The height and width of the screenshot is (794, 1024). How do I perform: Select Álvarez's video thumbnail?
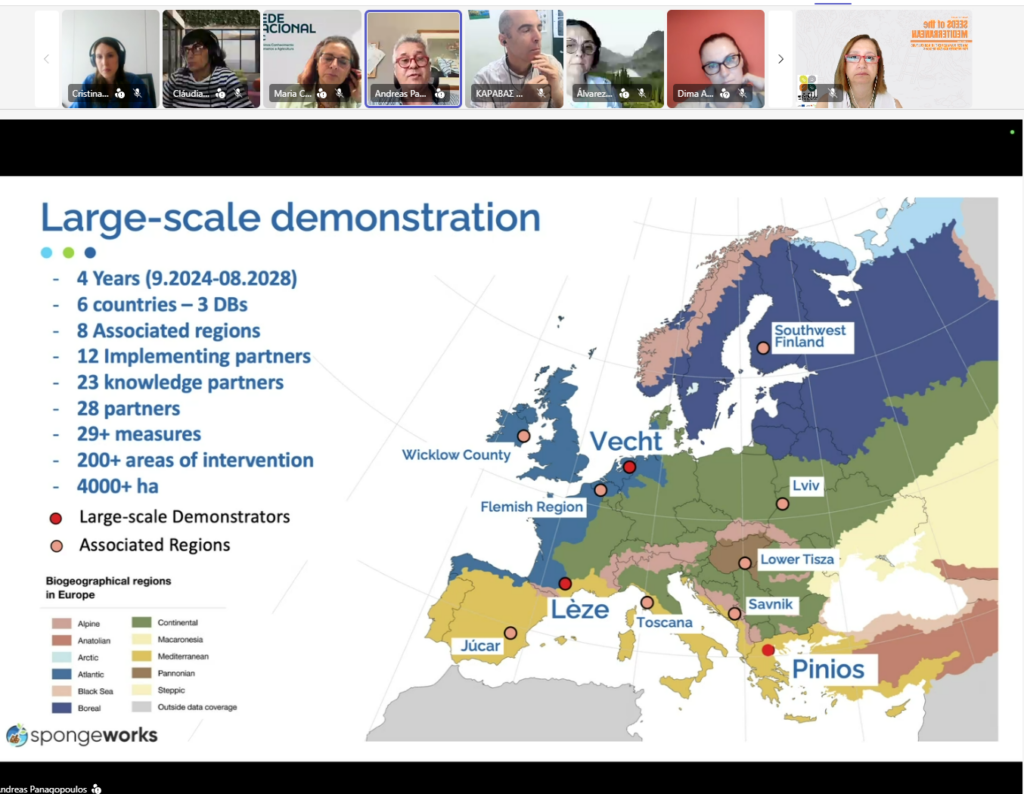(x=615, y=59)
